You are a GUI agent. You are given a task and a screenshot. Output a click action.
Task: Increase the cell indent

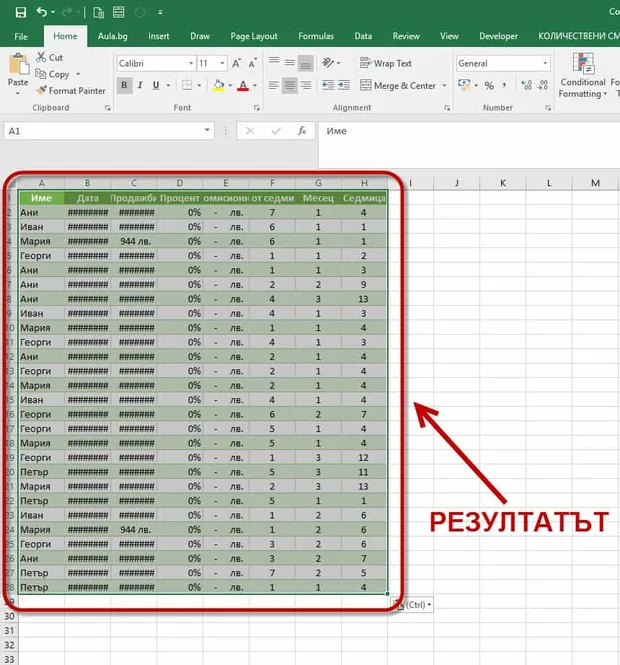[x=344, y=85]
